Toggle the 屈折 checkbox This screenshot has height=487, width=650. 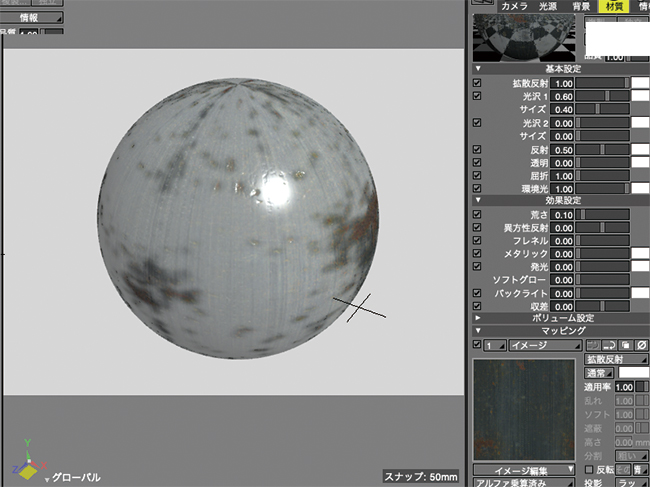click(x=477, y=176)
